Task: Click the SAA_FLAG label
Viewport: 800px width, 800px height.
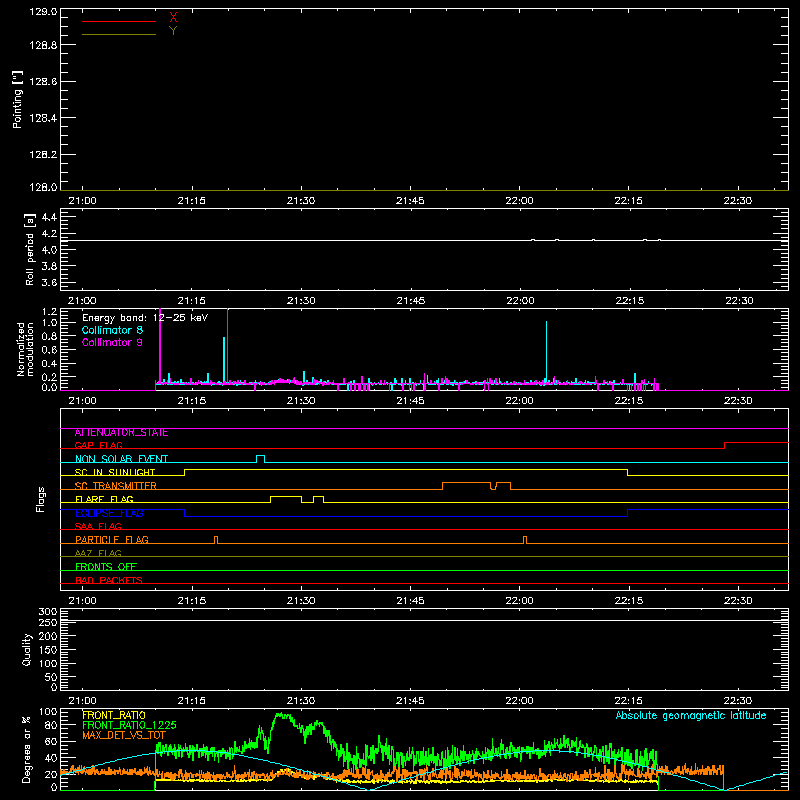Action: click(98, 526)
